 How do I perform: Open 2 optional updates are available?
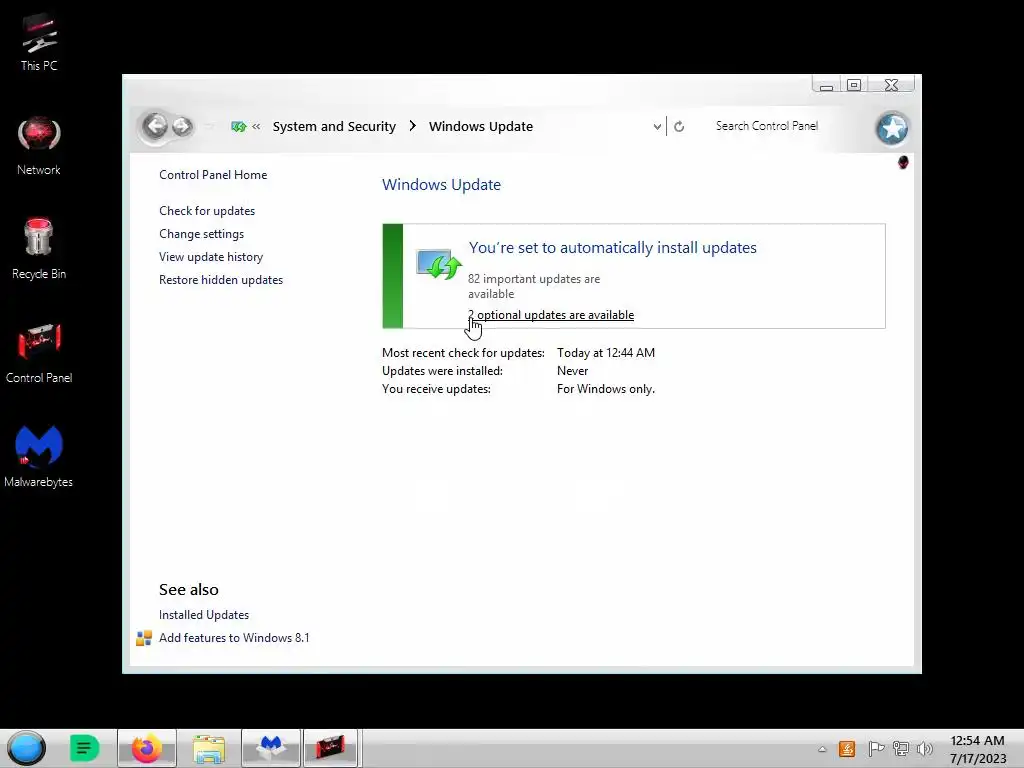(x=551, y=315)
